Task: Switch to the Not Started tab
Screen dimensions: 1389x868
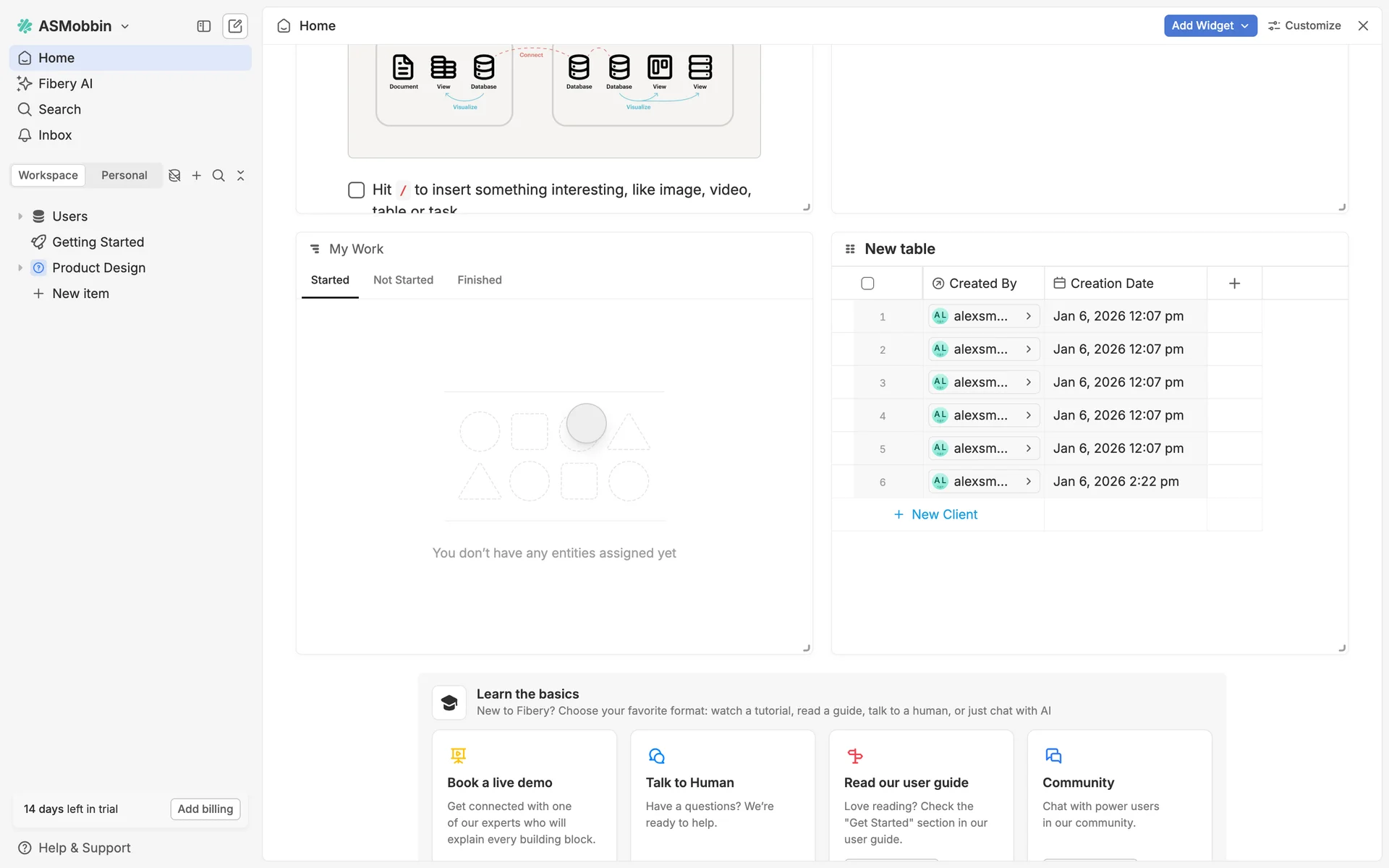Action: (403, 280)
